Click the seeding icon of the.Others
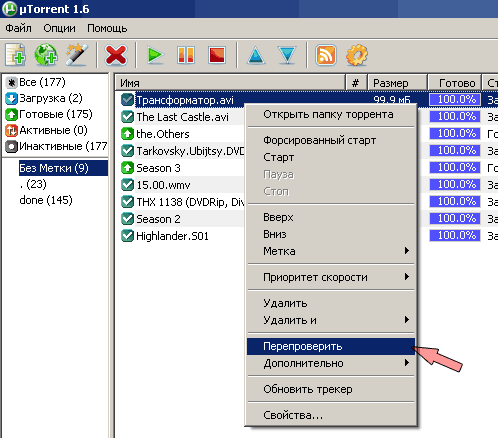The height and width of the screenshot is (438, 498). pos(127,134)
